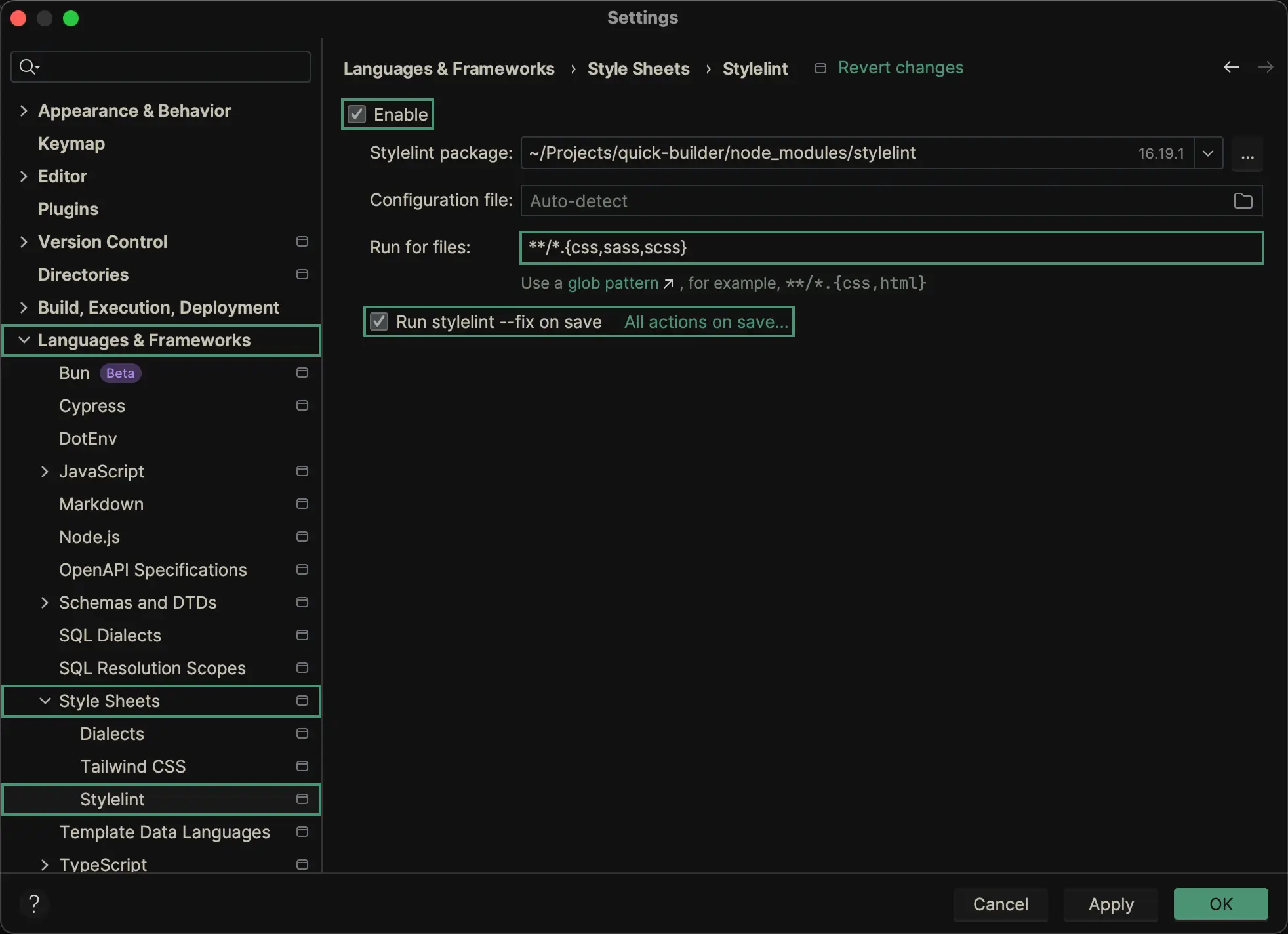
Task: Click the project-level icon next to OpenAPI Specifications
Action: (302, 569)
